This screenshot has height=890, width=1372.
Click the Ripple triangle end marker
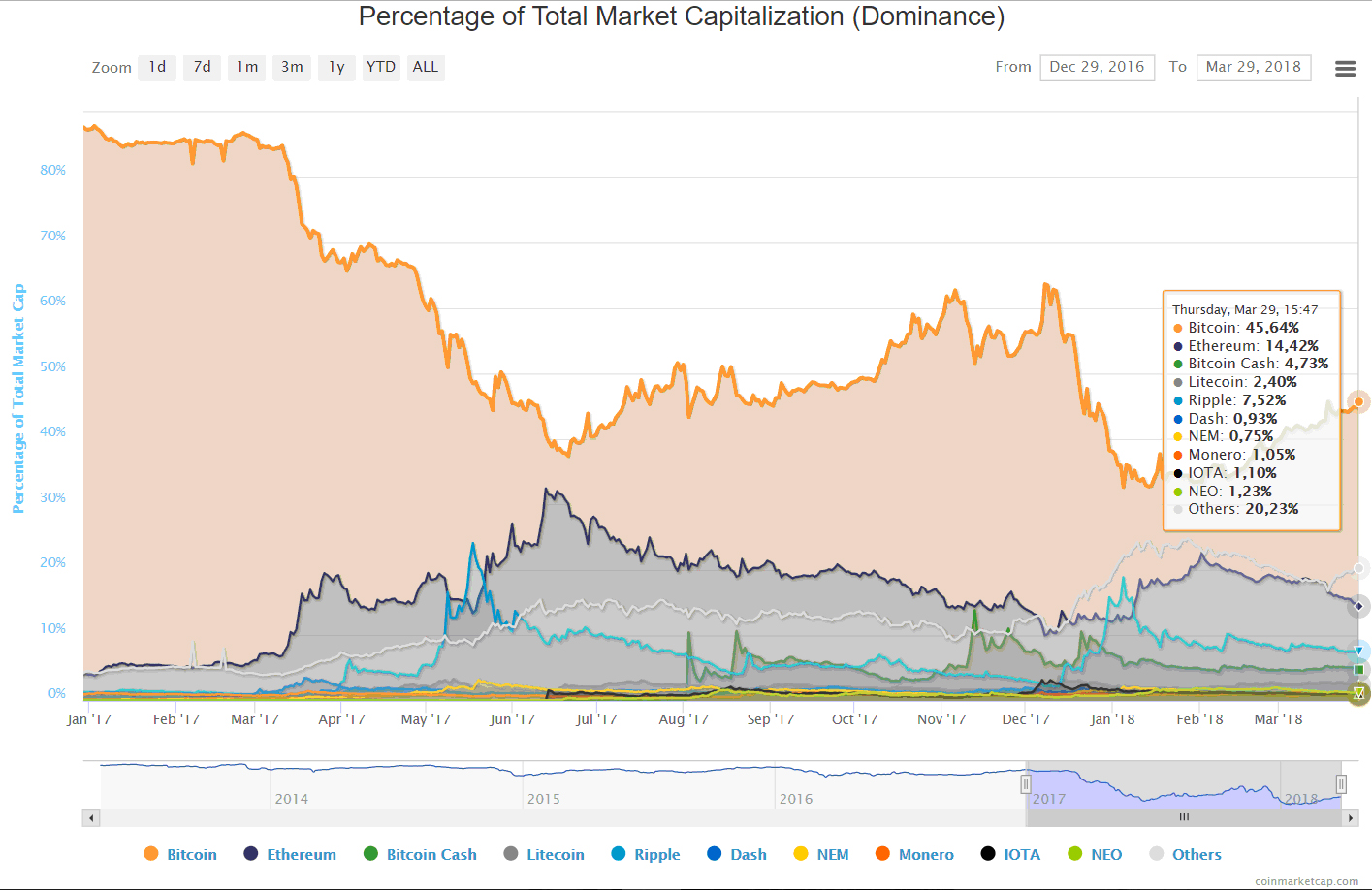[1358, 651]
